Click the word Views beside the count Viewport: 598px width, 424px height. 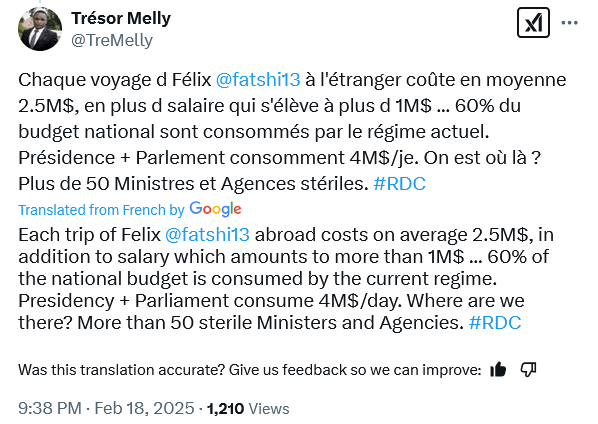269,409
